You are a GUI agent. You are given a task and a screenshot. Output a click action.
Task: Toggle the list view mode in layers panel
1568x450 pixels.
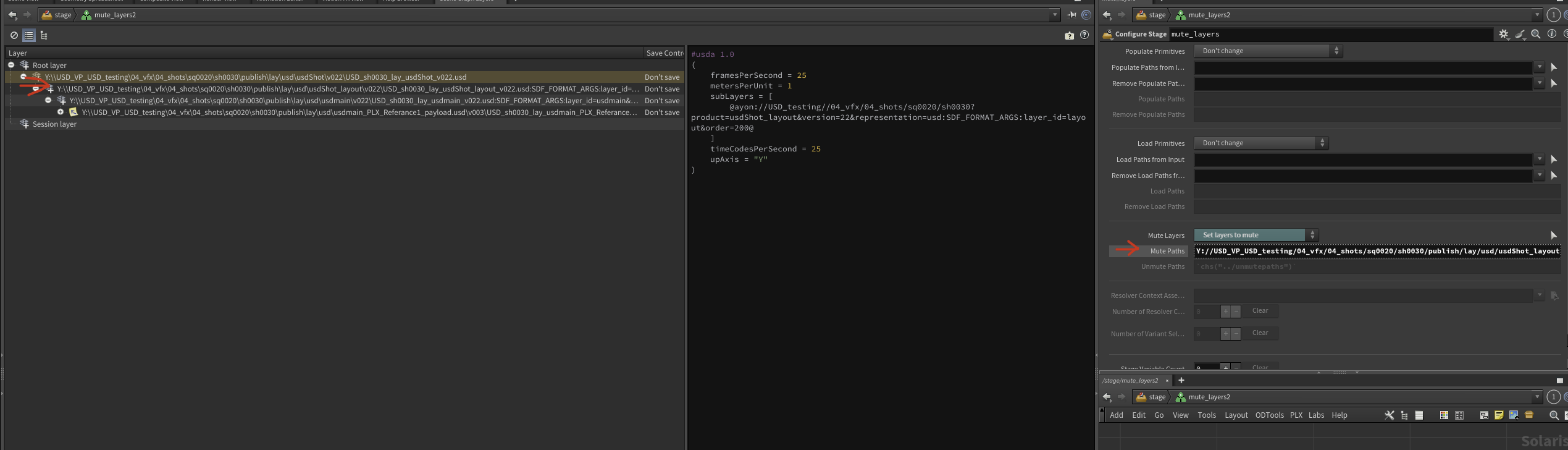click(29, 35)
